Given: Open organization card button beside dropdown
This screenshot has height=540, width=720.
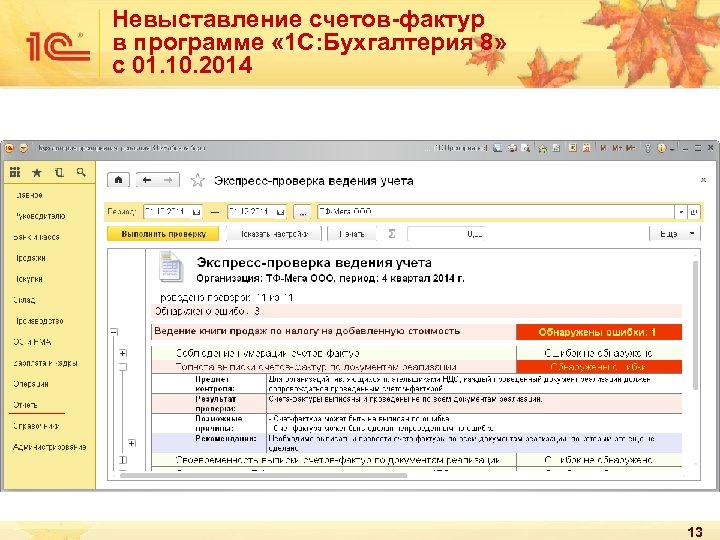Looking at the screenshot, I should tap(694, 212).
